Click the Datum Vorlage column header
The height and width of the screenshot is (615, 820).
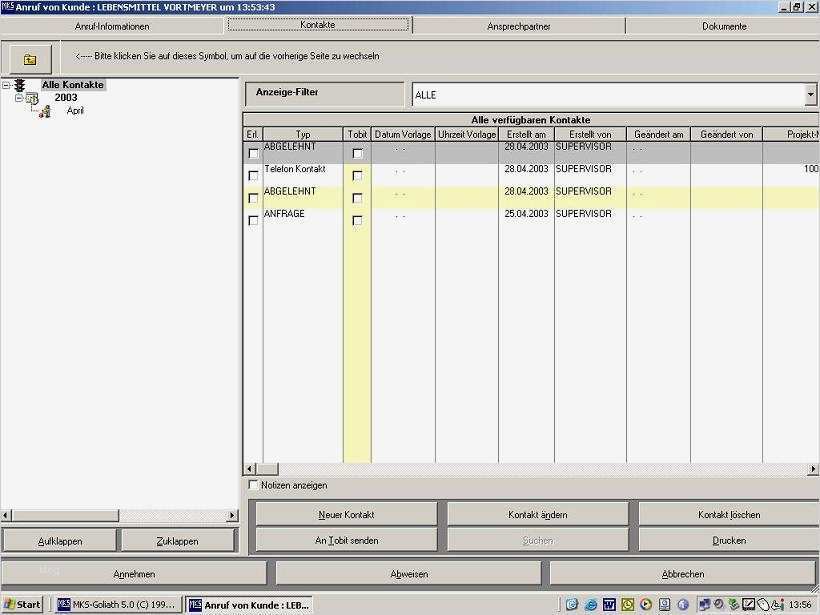click(403, 134)
